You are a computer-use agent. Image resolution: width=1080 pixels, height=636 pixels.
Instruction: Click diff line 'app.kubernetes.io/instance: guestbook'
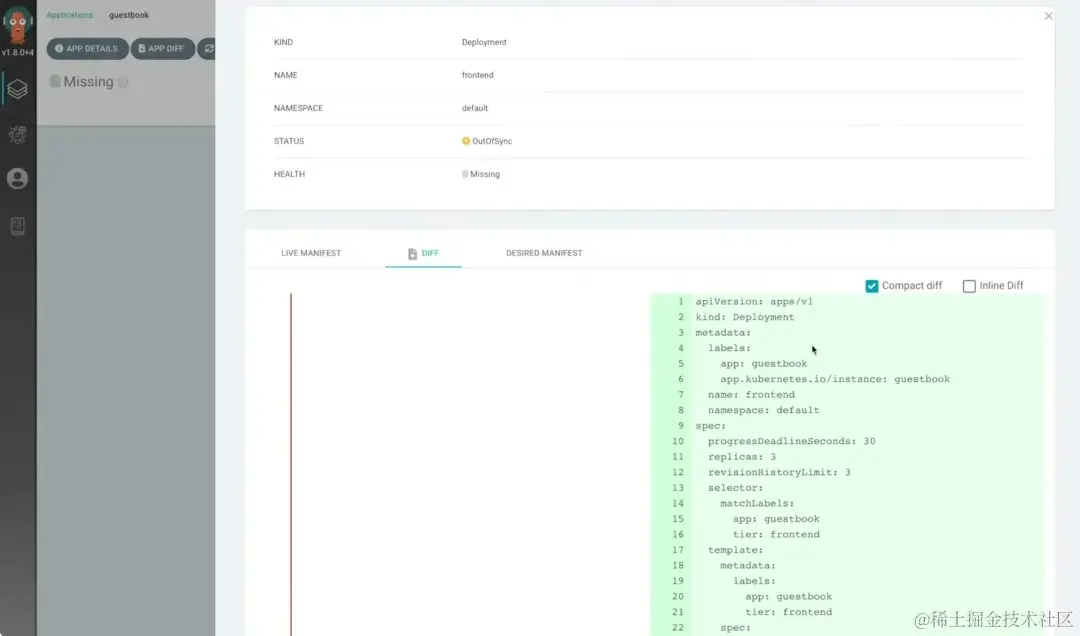pyautogui.click(x=835, y=379)
